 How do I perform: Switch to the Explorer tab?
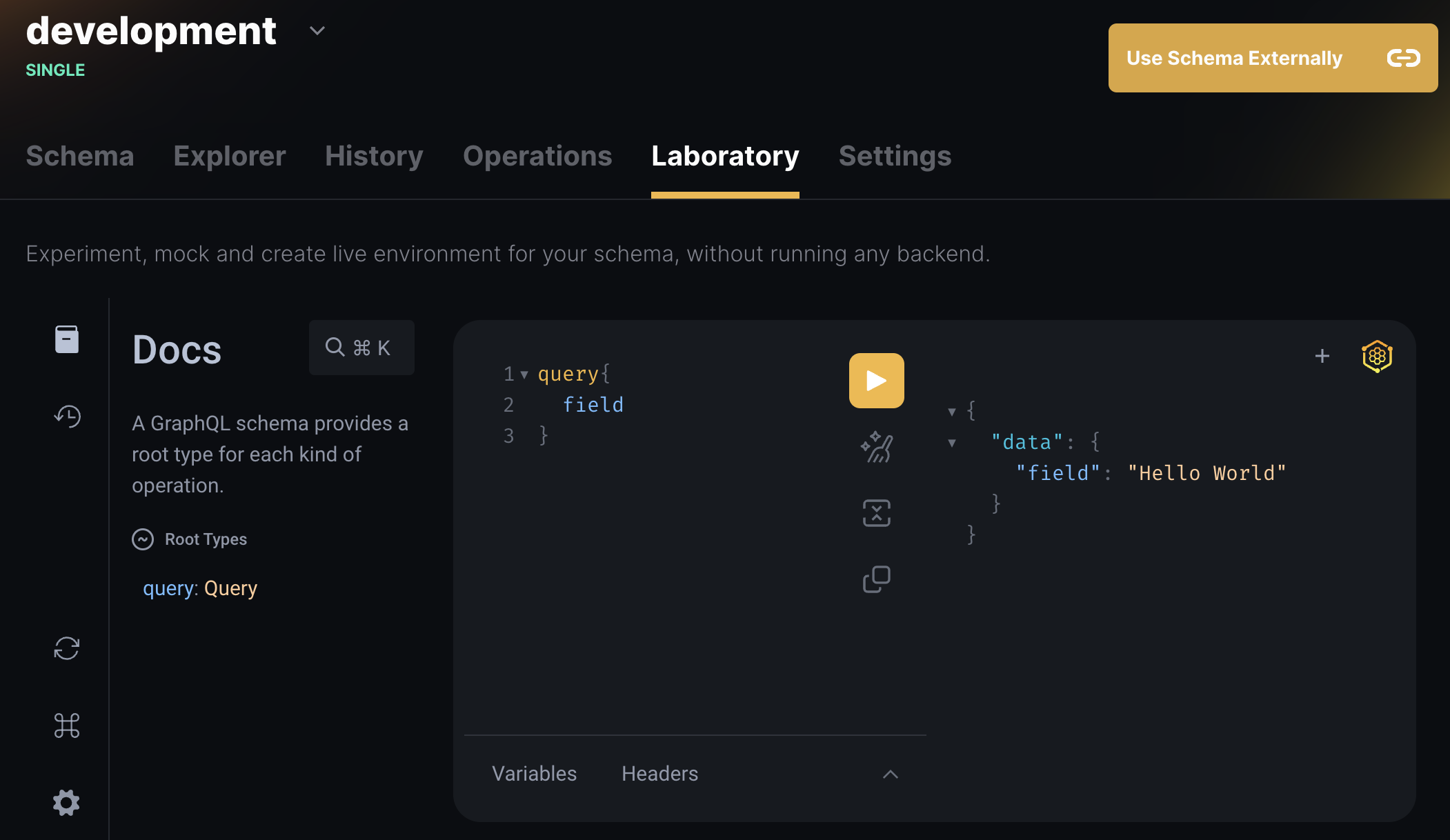[229, 156]
